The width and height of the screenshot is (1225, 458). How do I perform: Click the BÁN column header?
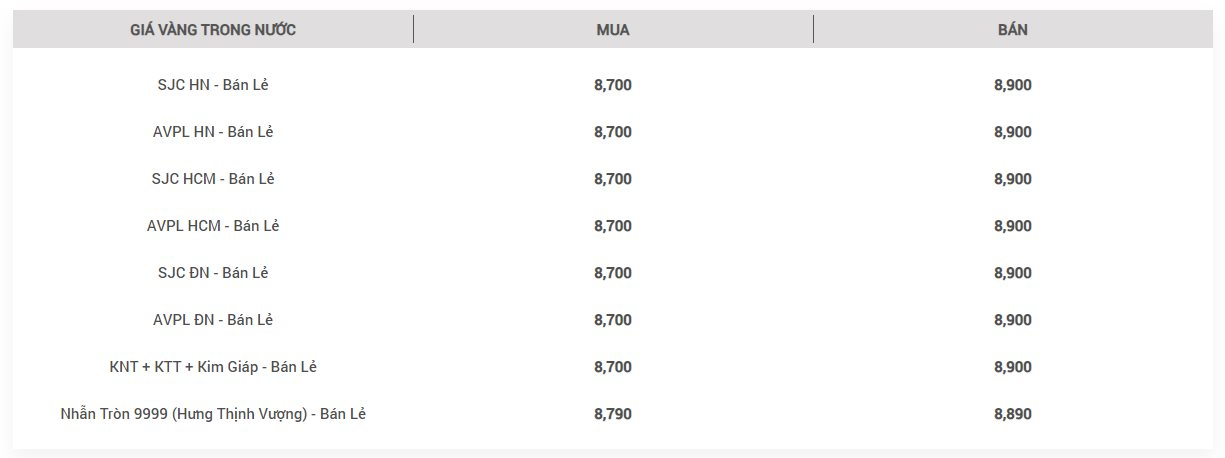pyautogui.click(x=1013, y=30)
